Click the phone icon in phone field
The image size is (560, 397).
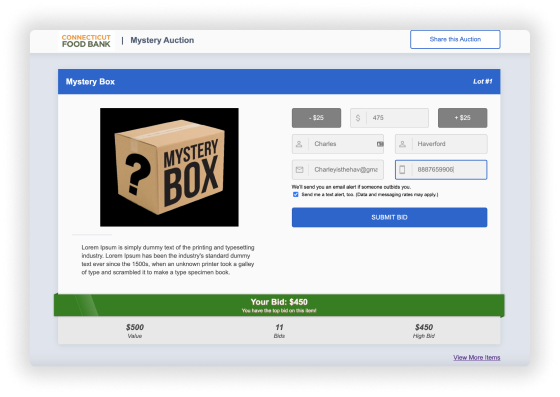(x=402, y=170)
